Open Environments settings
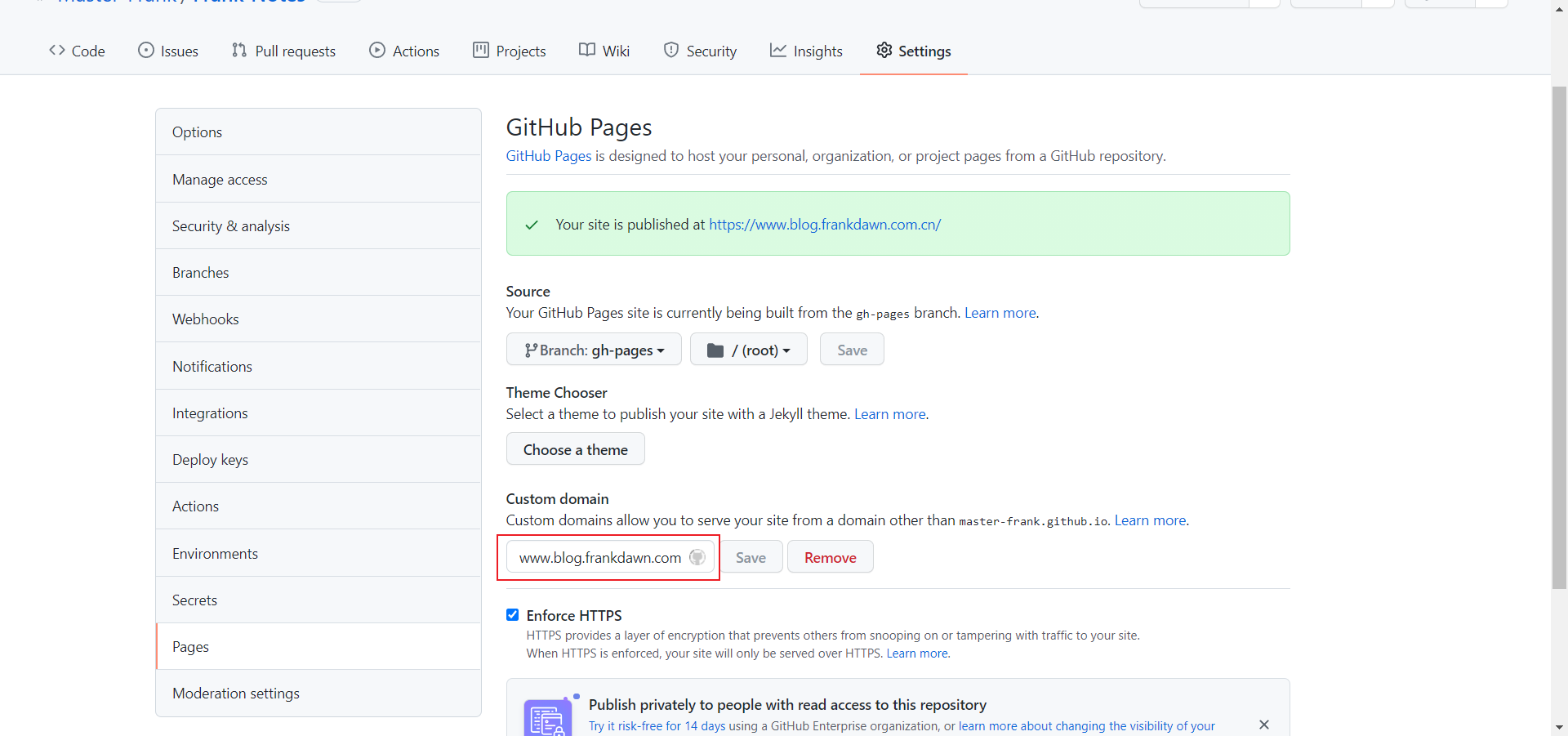This screenshot has width=1568, height=736. 318,553
